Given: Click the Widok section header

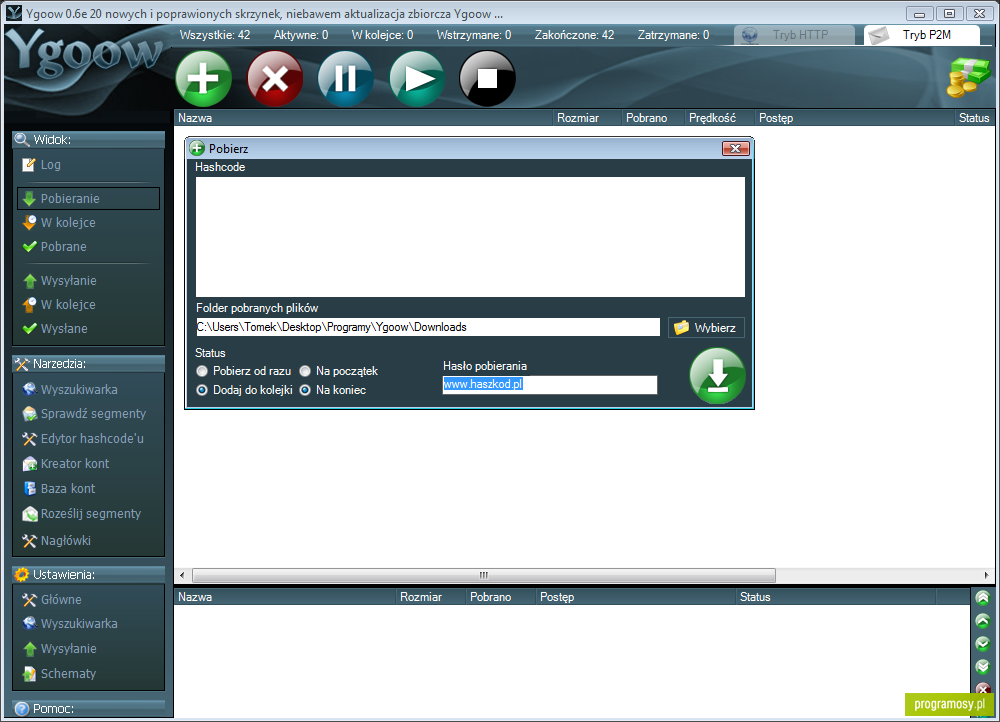Looking at the screenshot, I should pos(89,140).
